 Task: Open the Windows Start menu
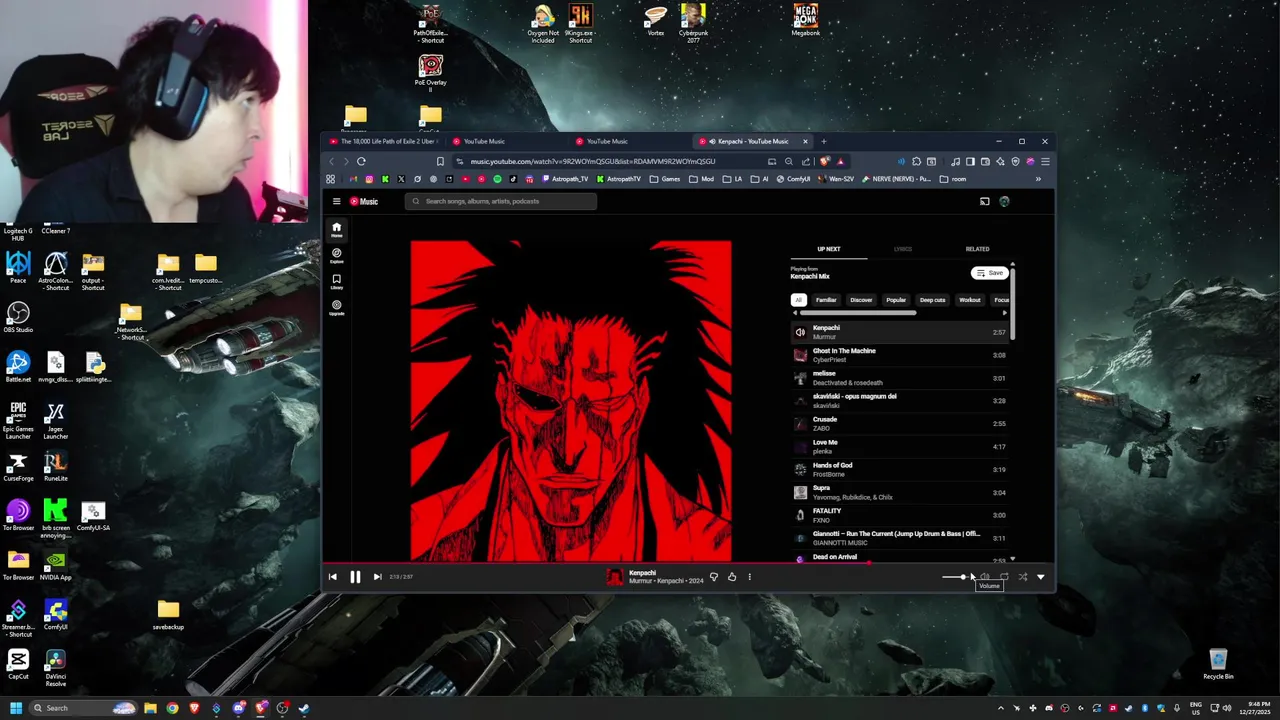(x=16, y=708)
